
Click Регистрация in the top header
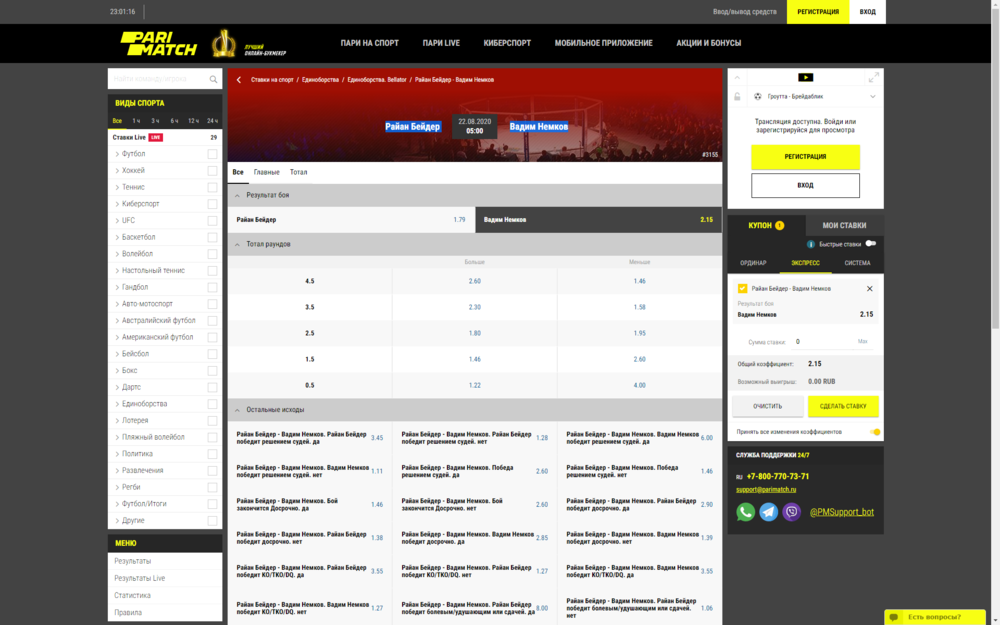818,12
